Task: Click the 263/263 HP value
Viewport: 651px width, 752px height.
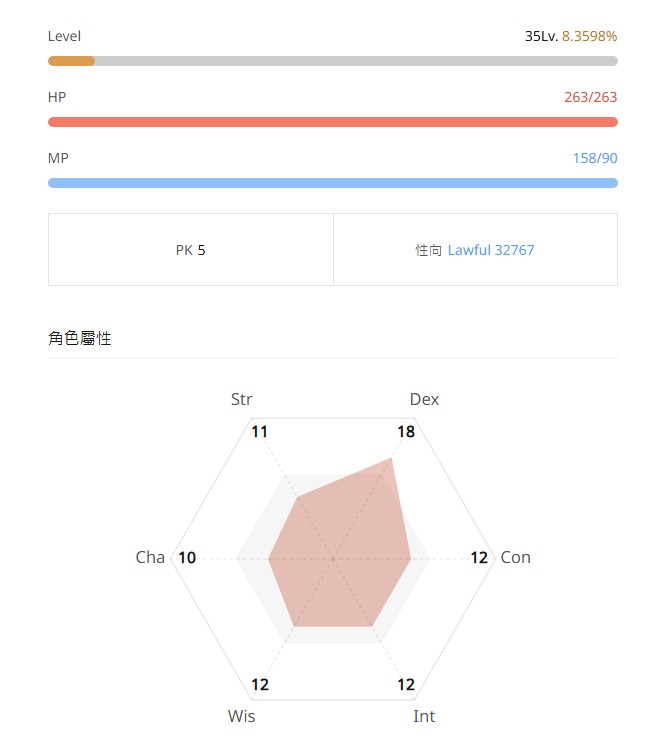Action: [x=590, y=97]
